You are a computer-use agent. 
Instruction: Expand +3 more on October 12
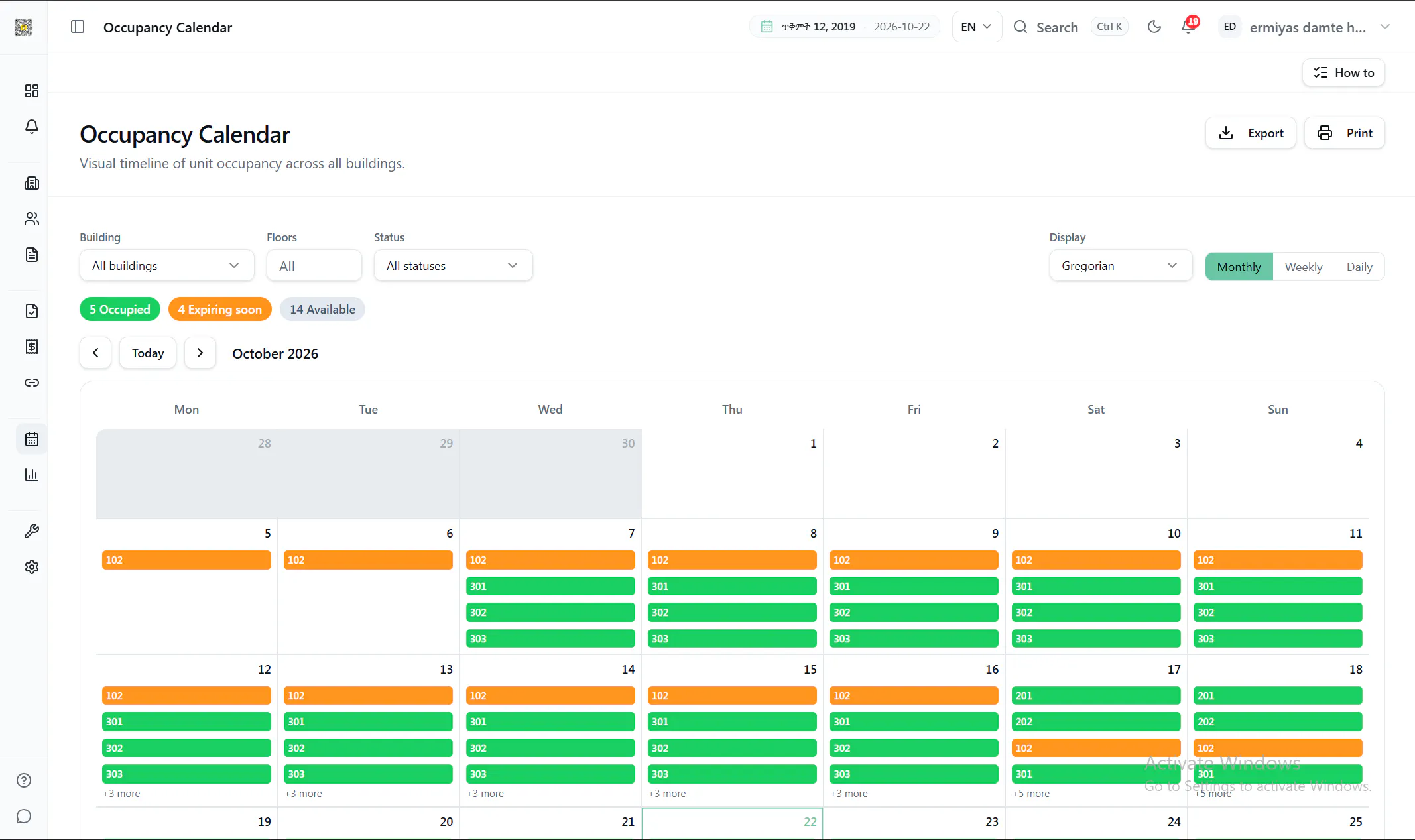121,793
